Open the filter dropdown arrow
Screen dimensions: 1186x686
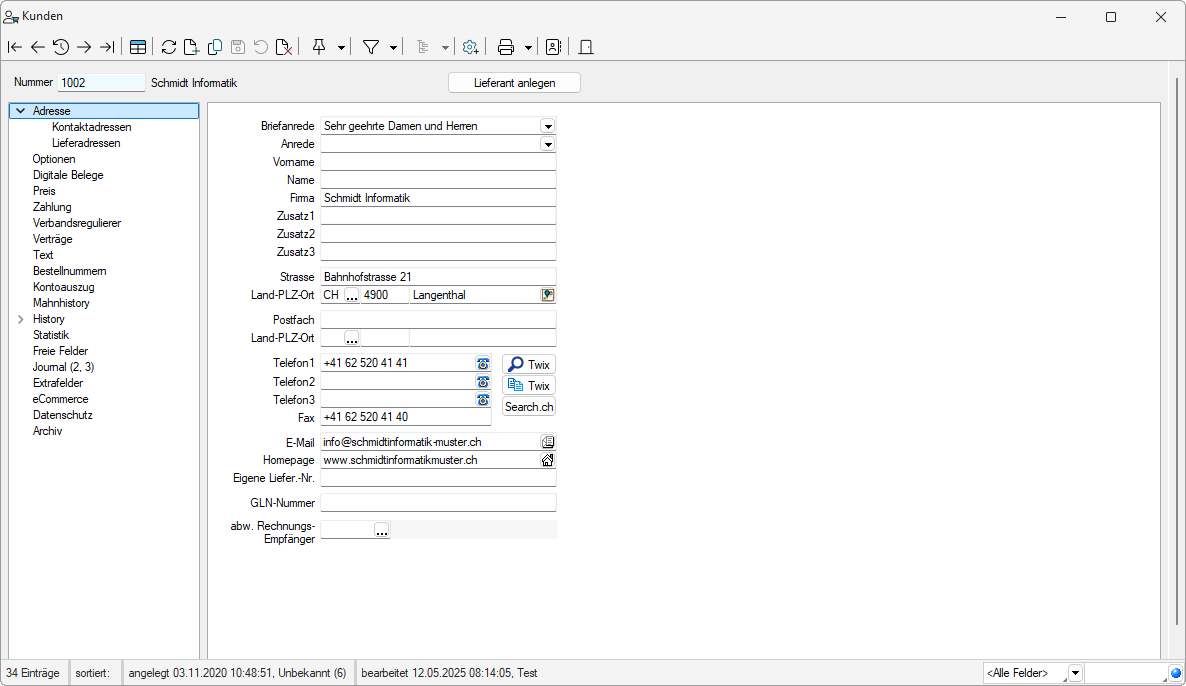click(393, 48)
